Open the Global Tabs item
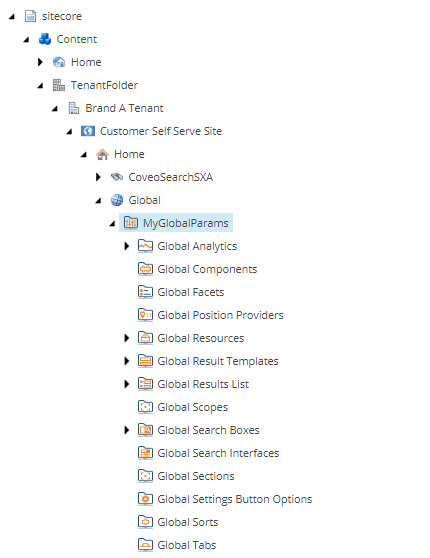The width and height of the screenshot is (430, 558). click(x=187, y=545)
